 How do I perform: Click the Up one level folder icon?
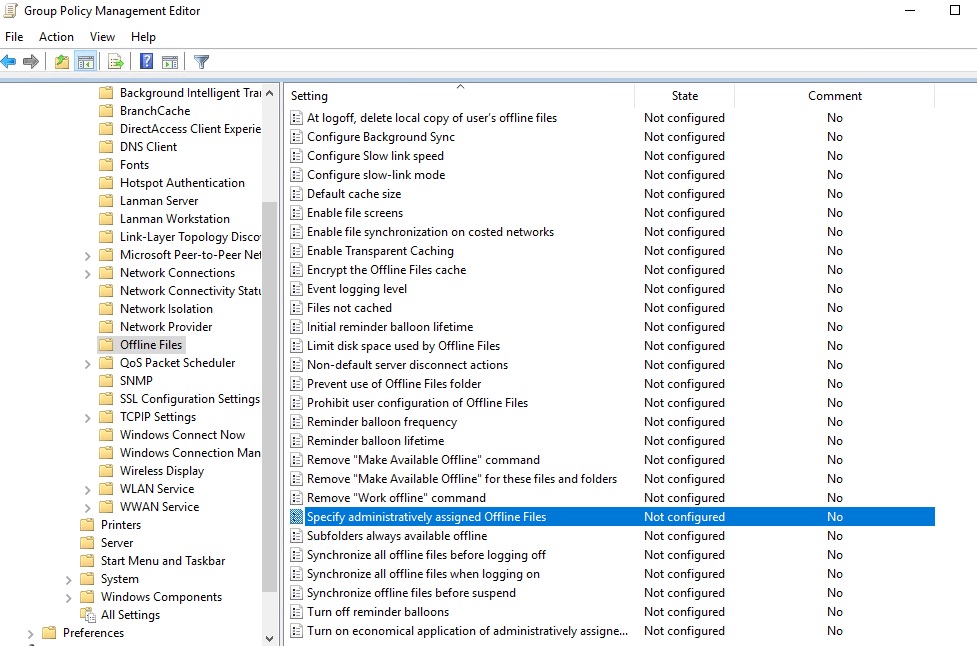62,62
